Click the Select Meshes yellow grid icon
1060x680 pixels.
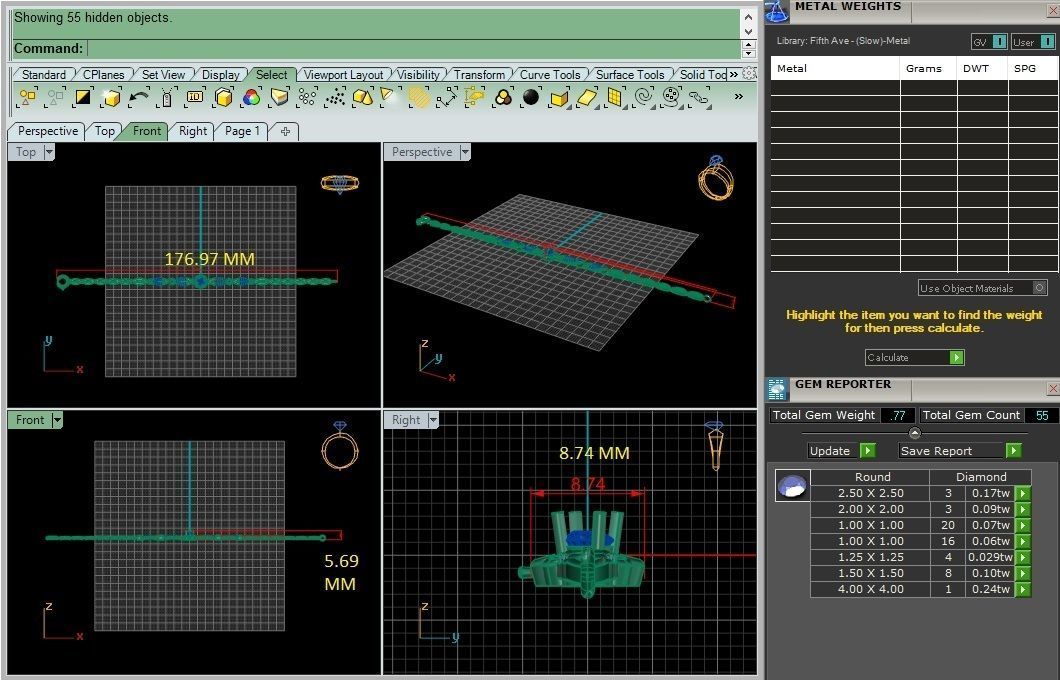pyautogui.click(x=615, y=98)
